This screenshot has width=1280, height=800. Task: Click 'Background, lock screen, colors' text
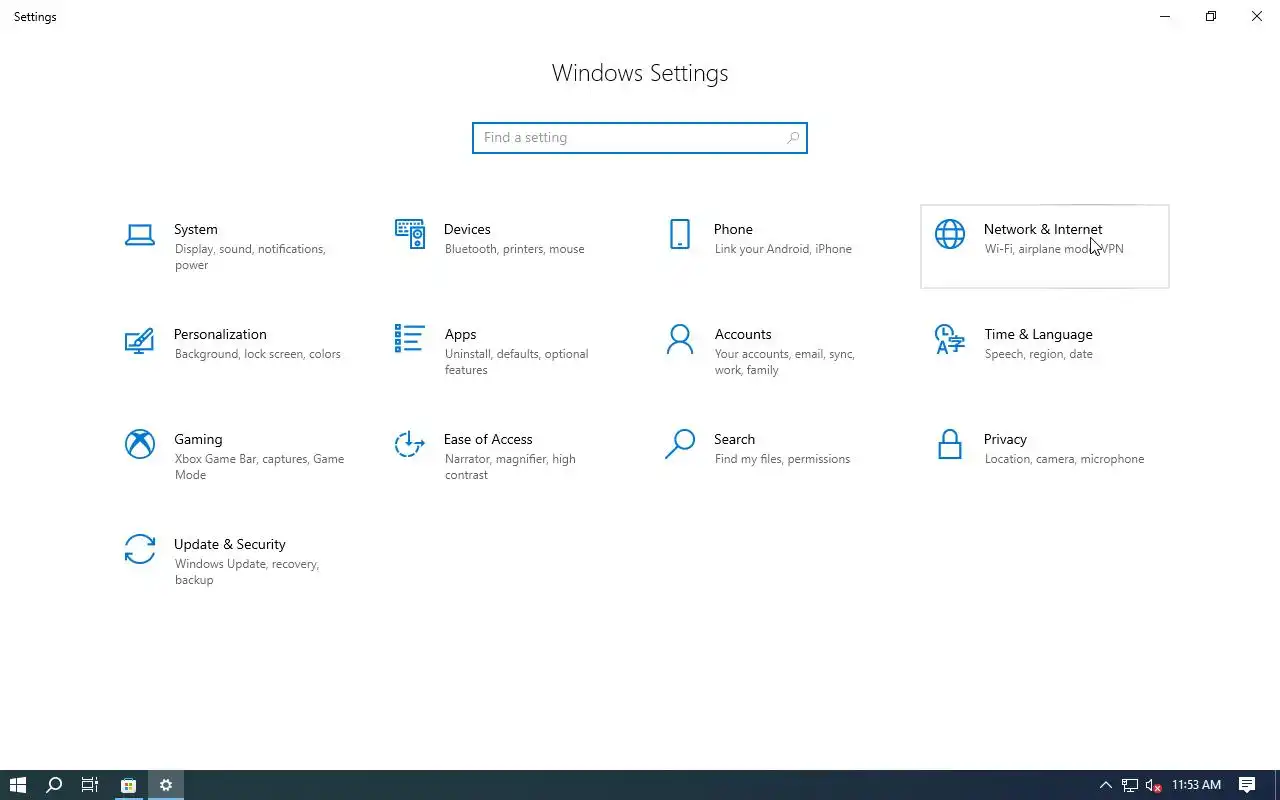pos(258,354)
